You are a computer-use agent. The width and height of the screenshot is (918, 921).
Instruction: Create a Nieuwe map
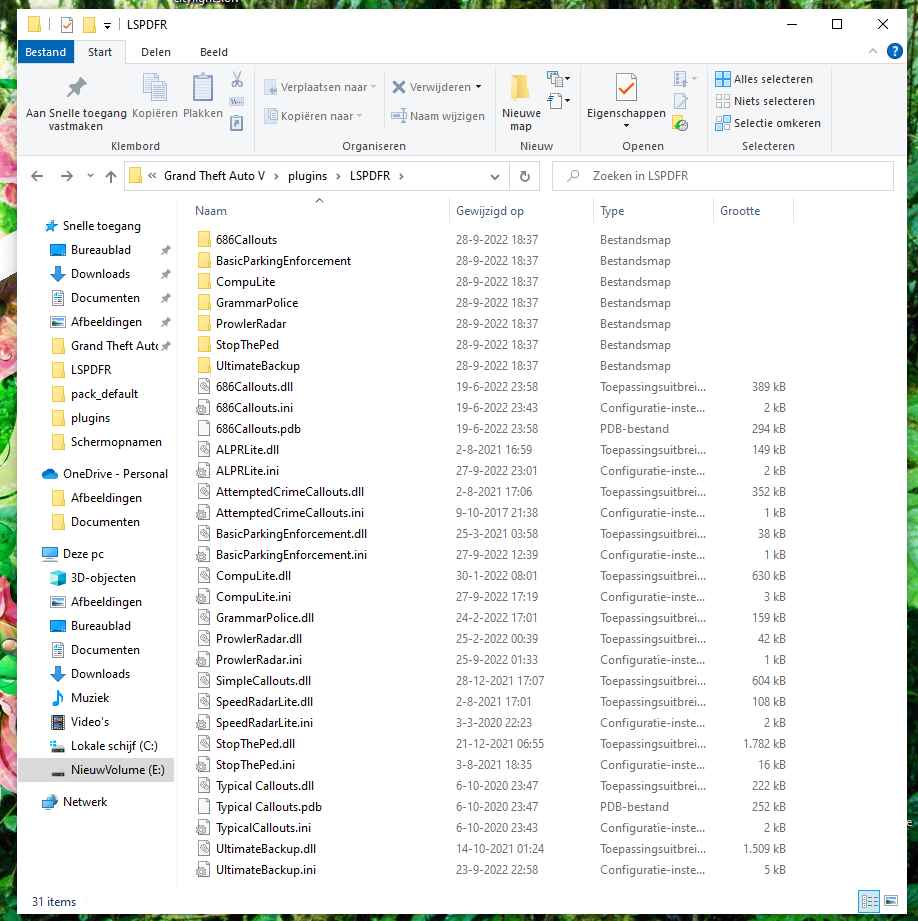(521, 102)
